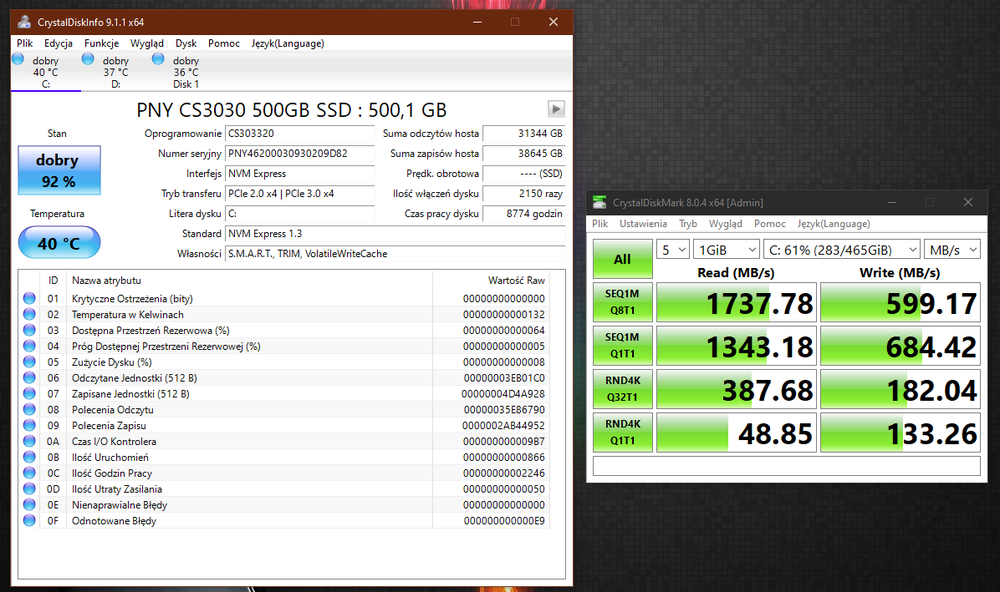Click status orb for attribute 06 Odczytane Jednostki
1000x592 pixels.
29,378
